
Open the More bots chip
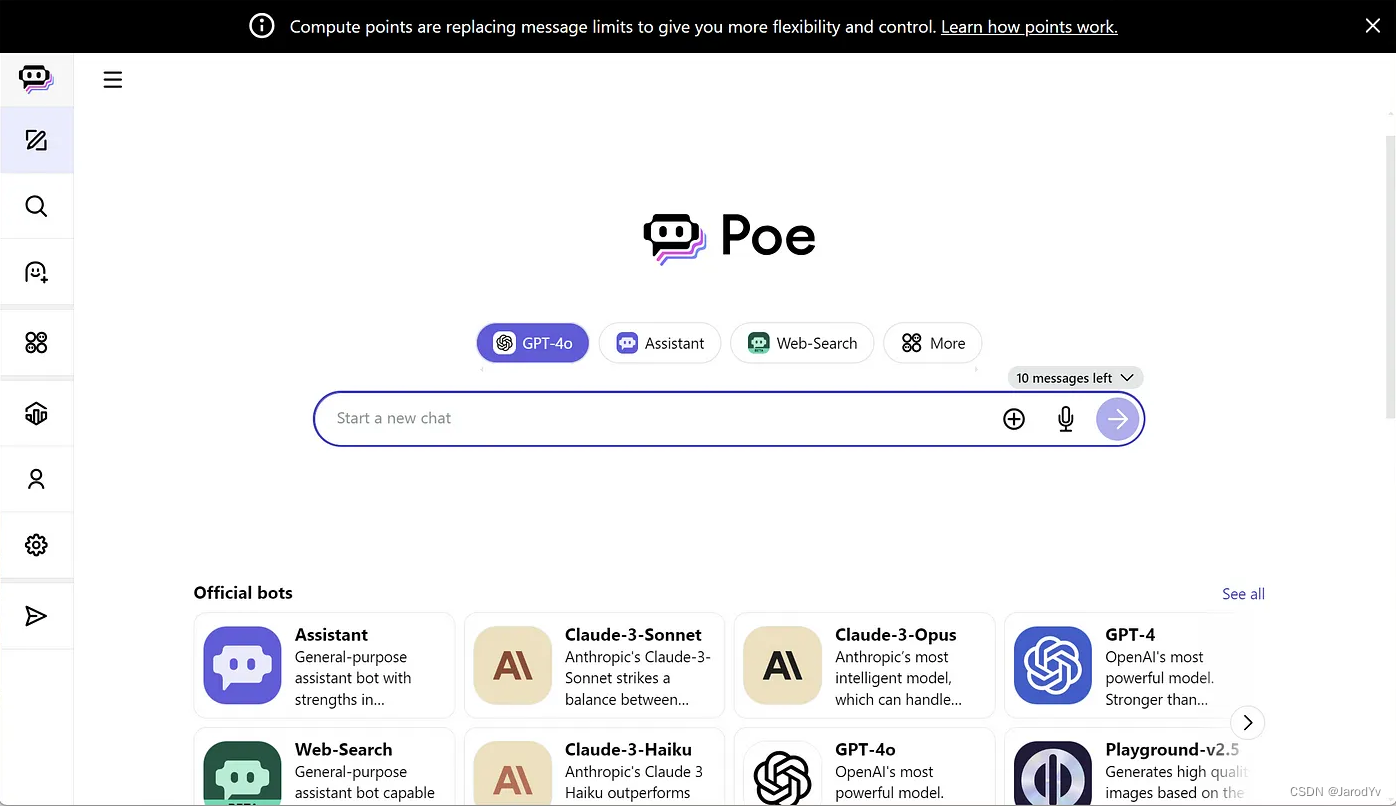coord(933,343)
